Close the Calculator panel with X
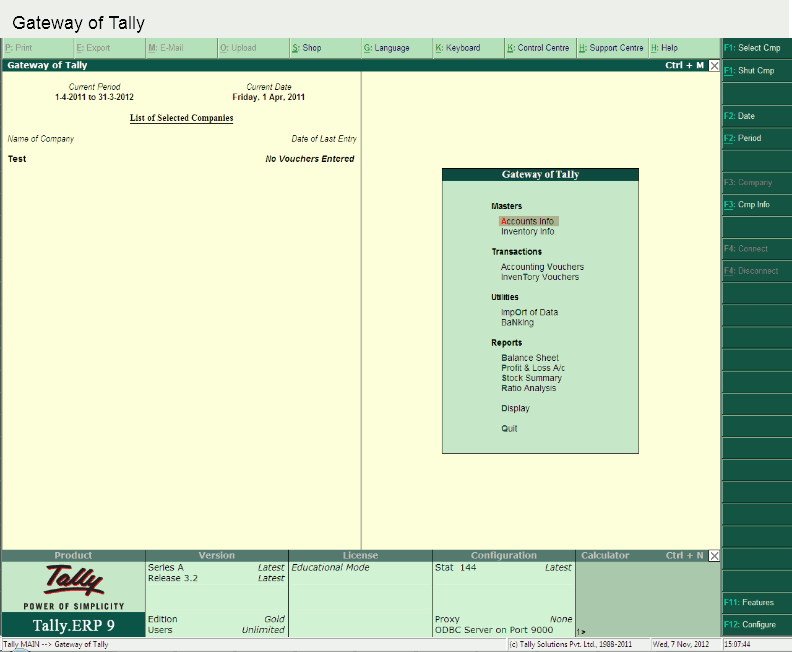 [x=714, y=556]
